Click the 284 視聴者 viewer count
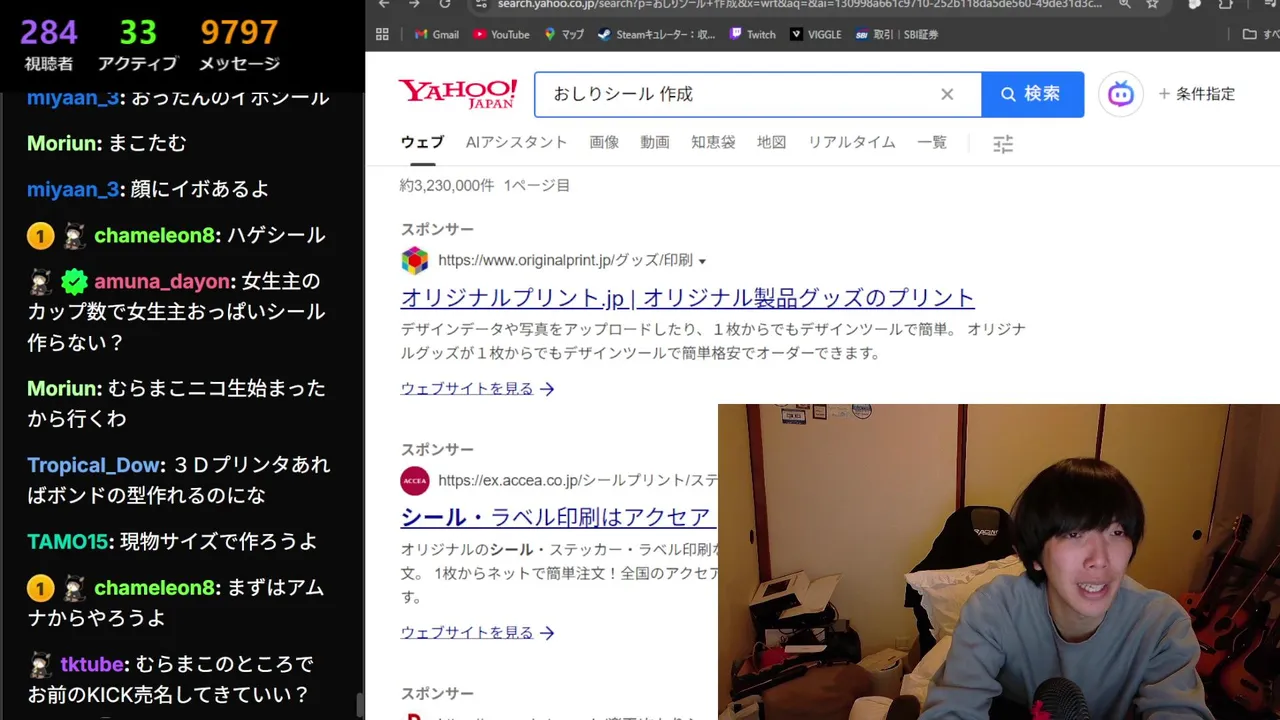Viewport: 1280px width, 720px height. point(49,45)
